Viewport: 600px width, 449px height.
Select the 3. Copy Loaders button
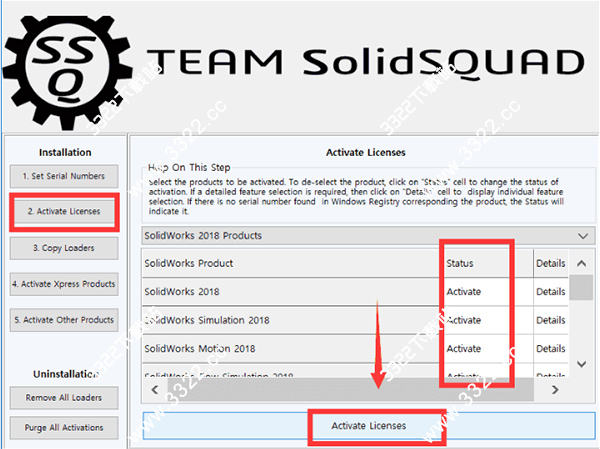click(x=64, y=248)
